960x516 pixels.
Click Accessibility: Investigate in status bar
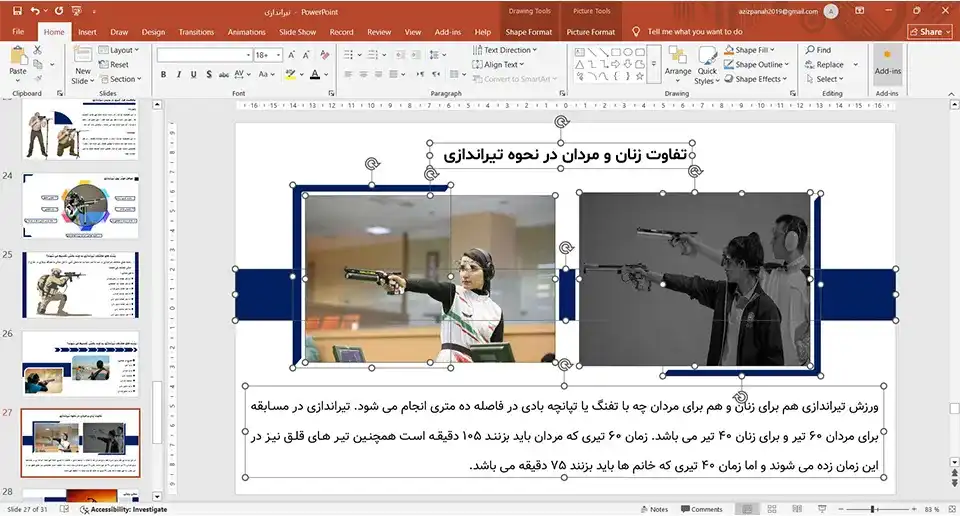tap(124, 509)
